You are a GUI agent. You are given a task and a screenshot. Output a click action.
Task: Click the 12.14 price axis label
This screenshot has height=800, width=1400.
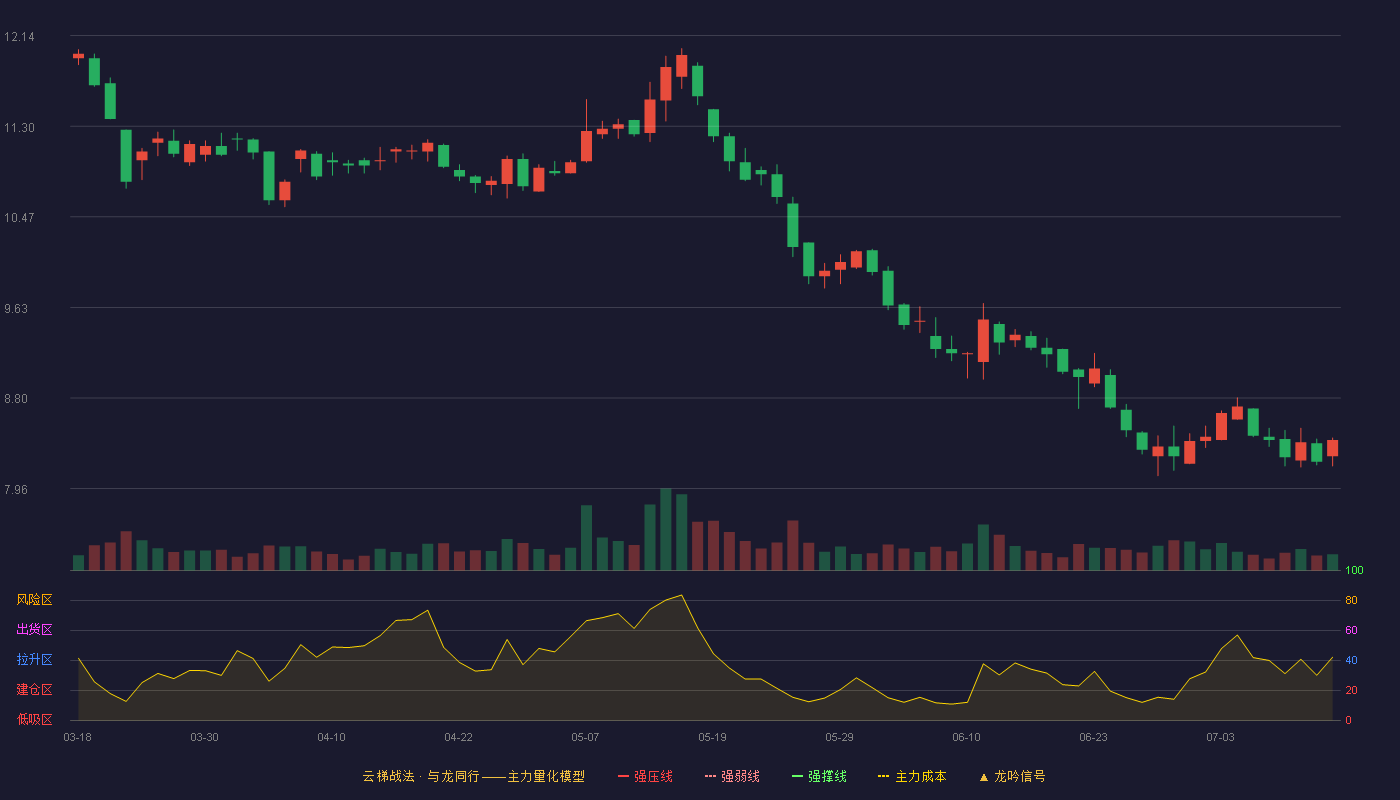(19, 37)
